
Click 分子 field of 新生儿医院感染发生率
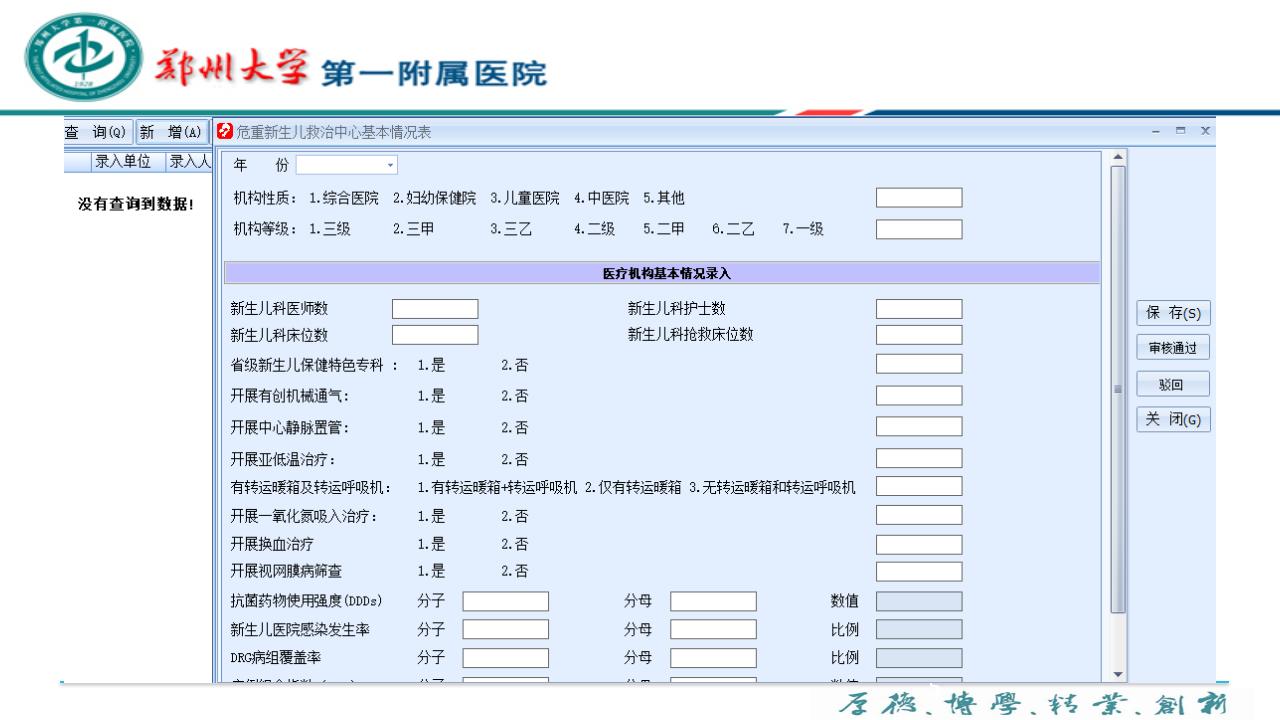pyautogui.click(x=505, y=629)
